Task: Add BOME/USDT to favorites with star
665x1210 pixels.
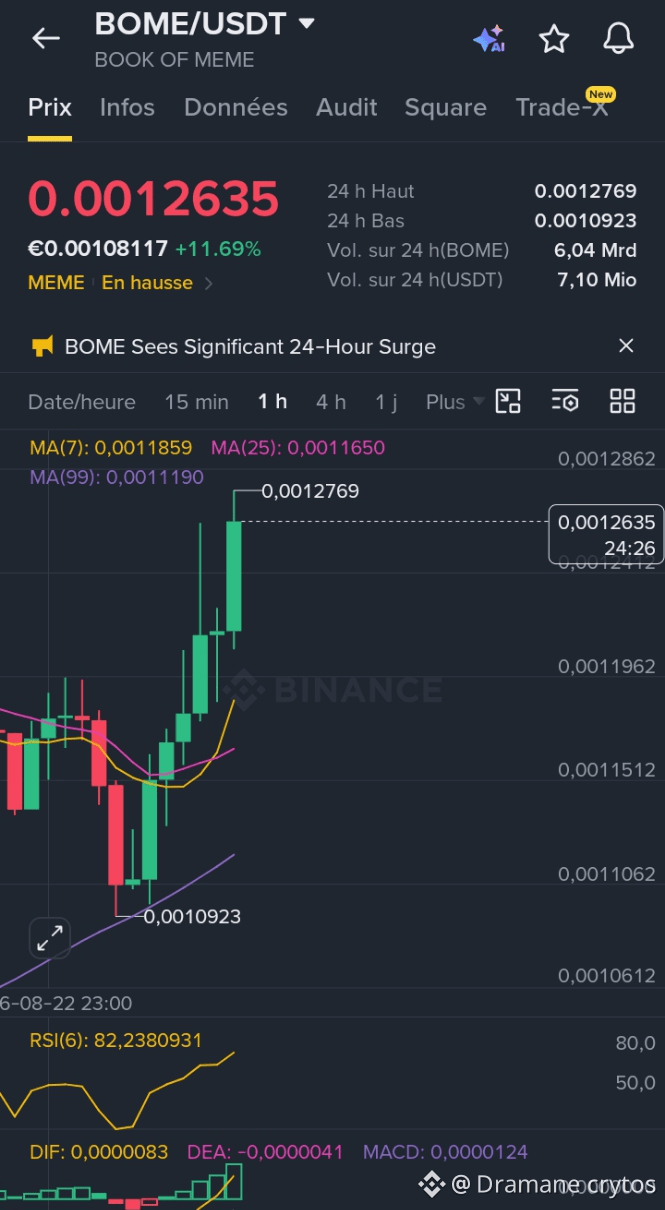Action: [554, 39]
